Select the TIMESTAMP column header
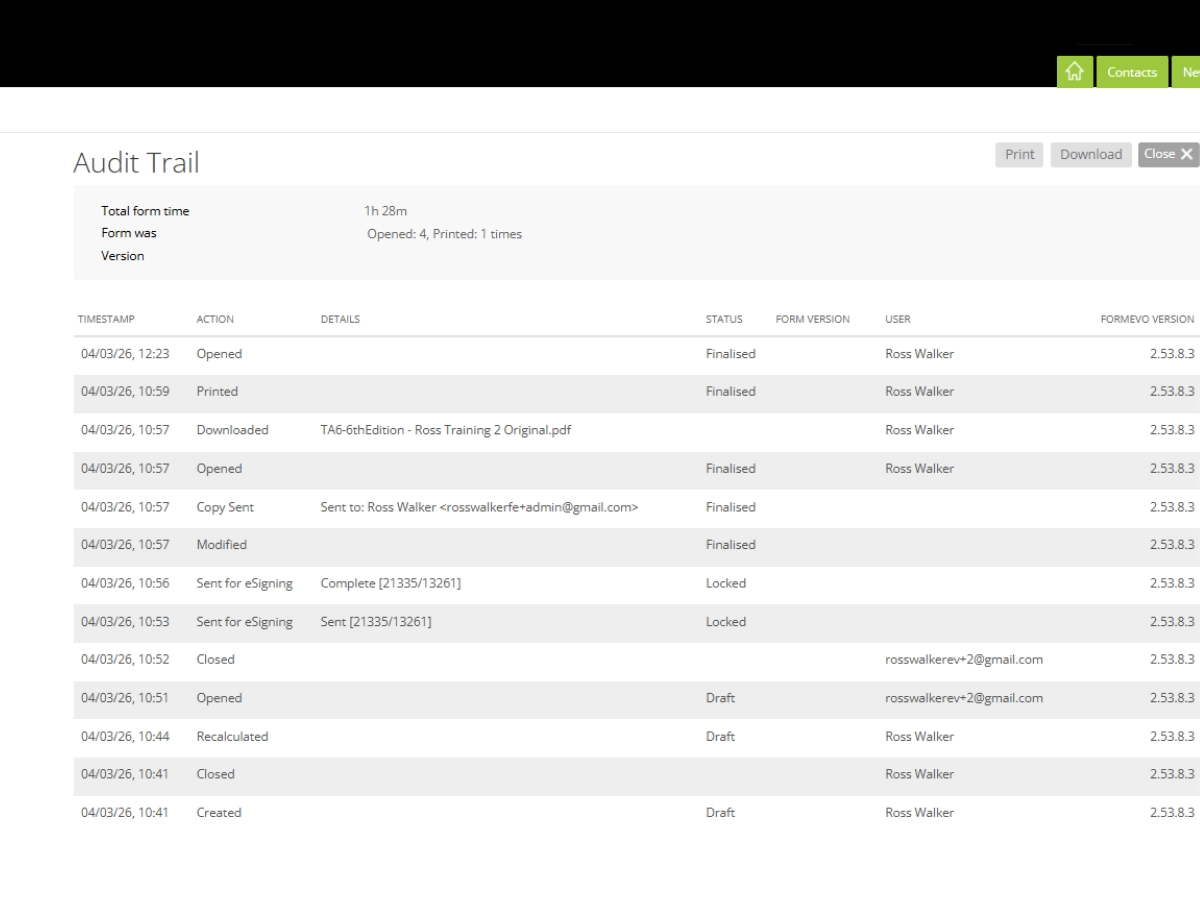1200x909 pixels. 106,319
